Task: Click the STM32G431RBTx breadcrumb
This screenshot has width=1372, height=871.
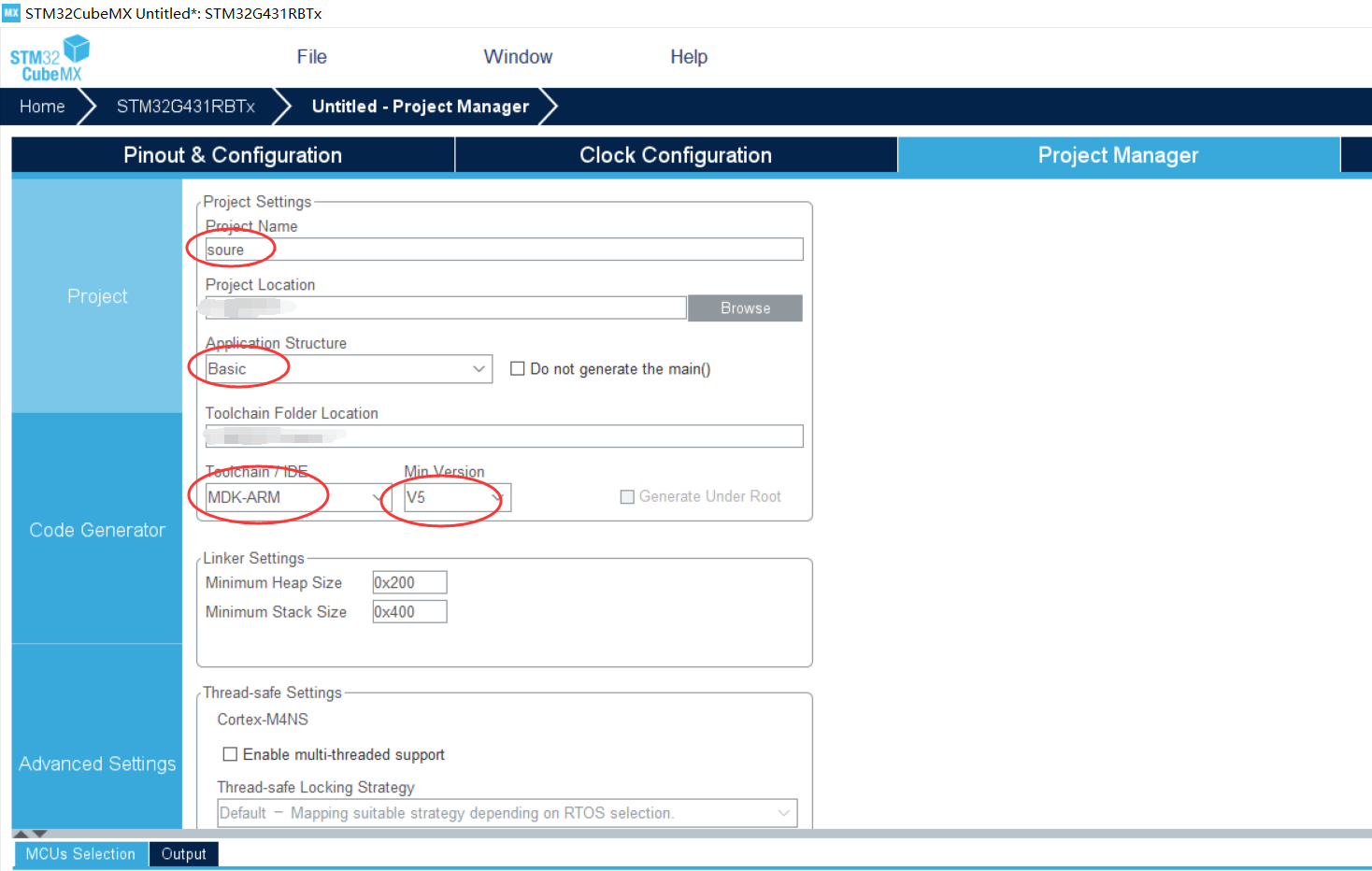Action: click(x=185, y=107)
